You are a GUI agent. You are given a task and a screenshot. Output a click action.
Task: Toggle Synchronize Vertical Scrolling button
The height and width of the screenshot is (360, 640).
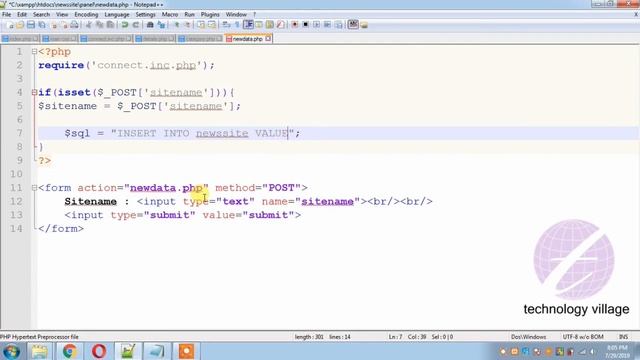click(x=202, y=25)
